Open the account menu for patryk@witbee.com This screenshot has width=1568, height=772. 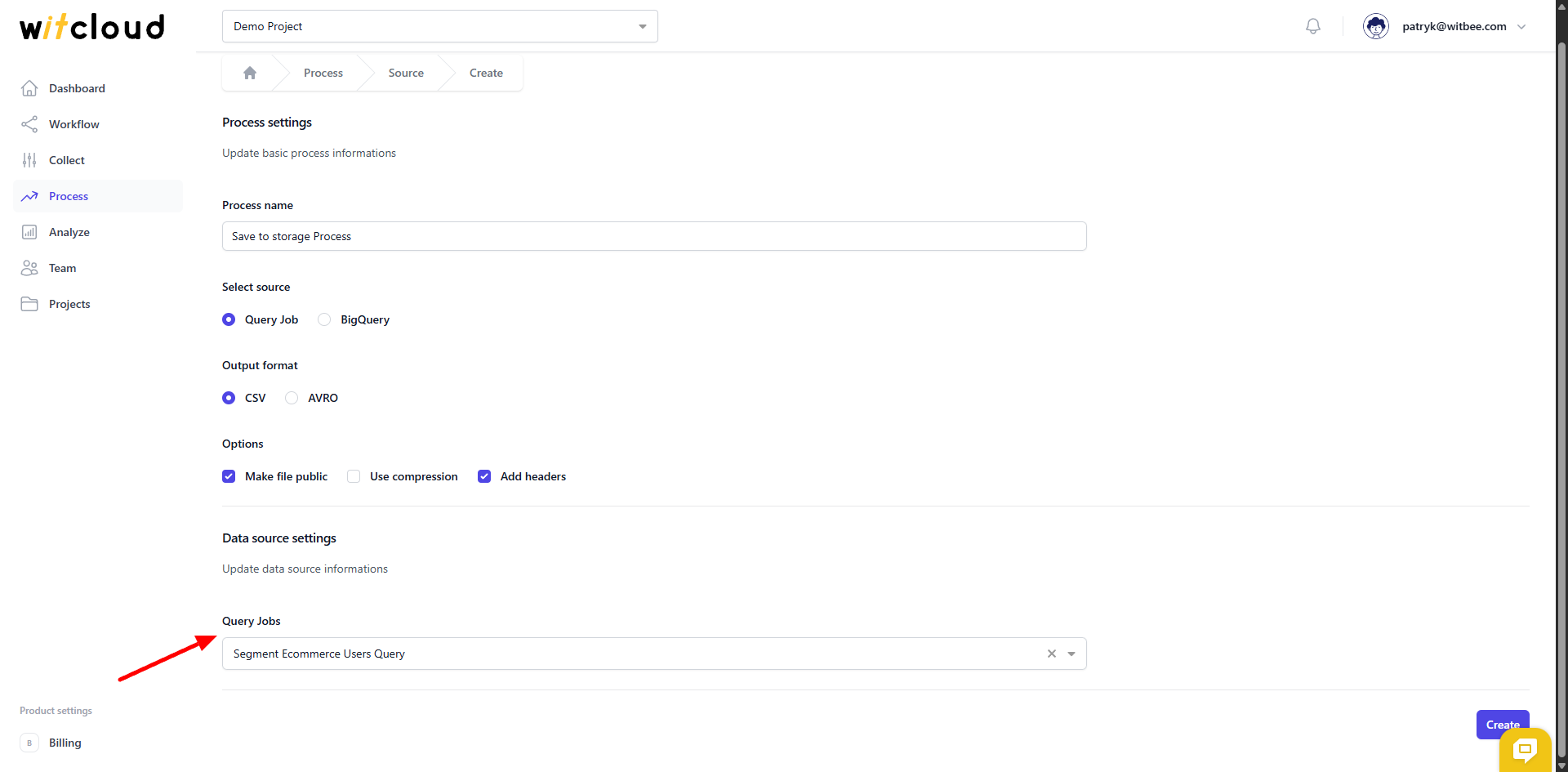tap(1523, 26)
